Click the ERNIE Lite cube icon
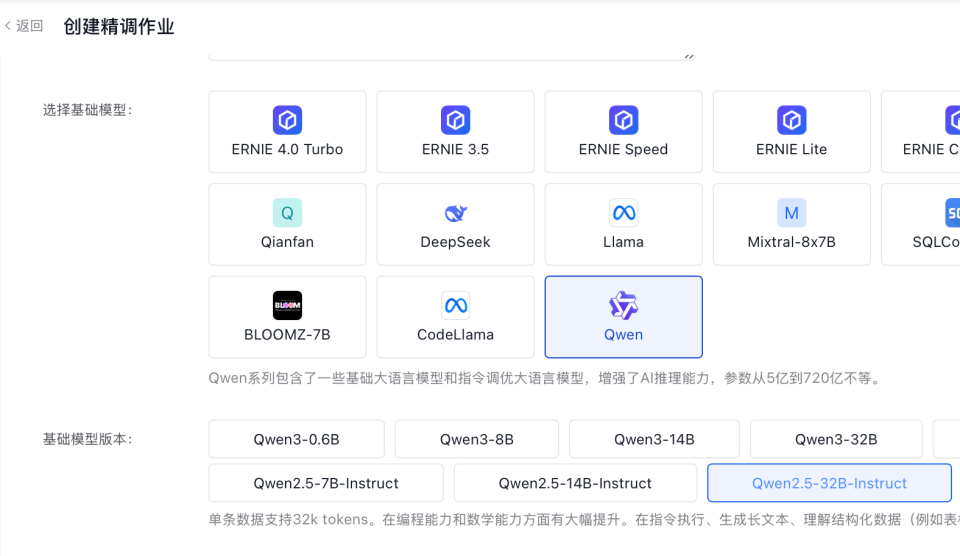960x556 pixels. [791, 119]
